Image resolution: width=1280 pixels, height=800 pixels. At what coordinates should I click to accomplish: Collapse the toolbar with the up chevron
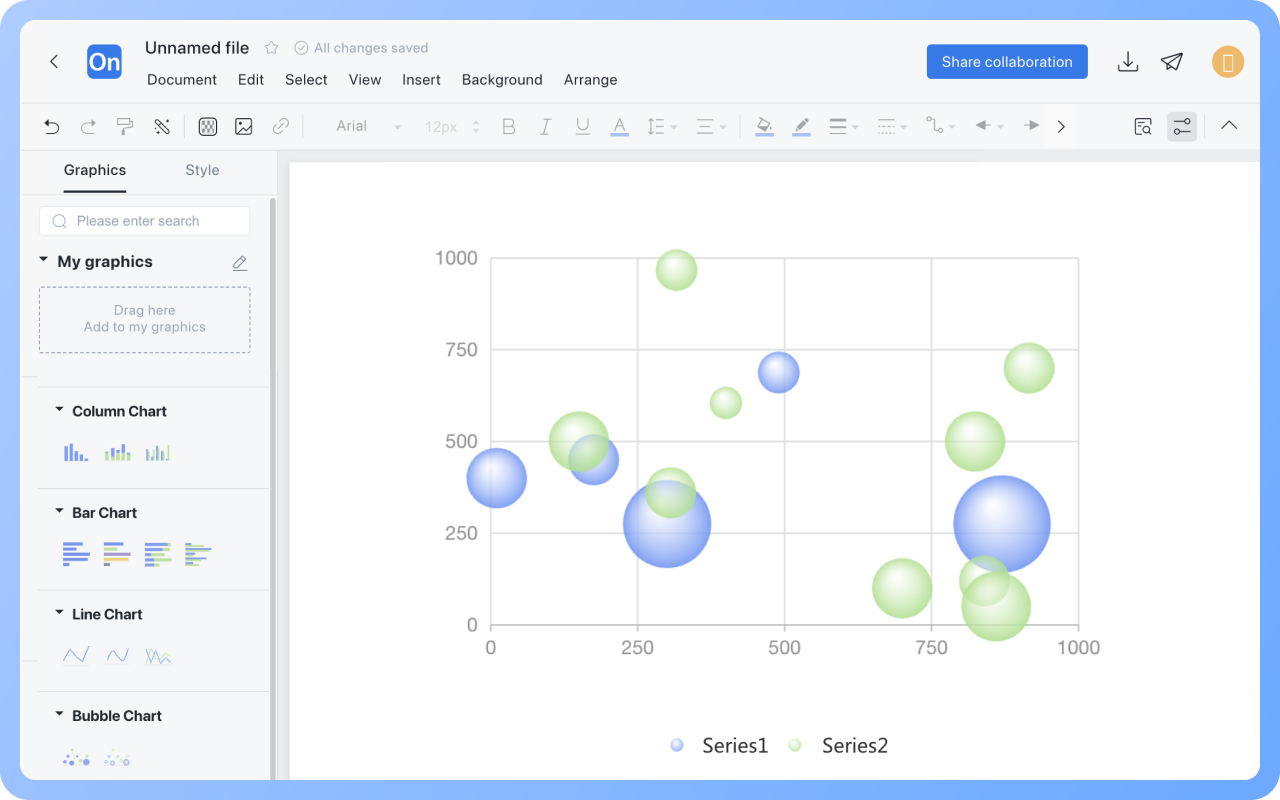[x=1229, y=126]
